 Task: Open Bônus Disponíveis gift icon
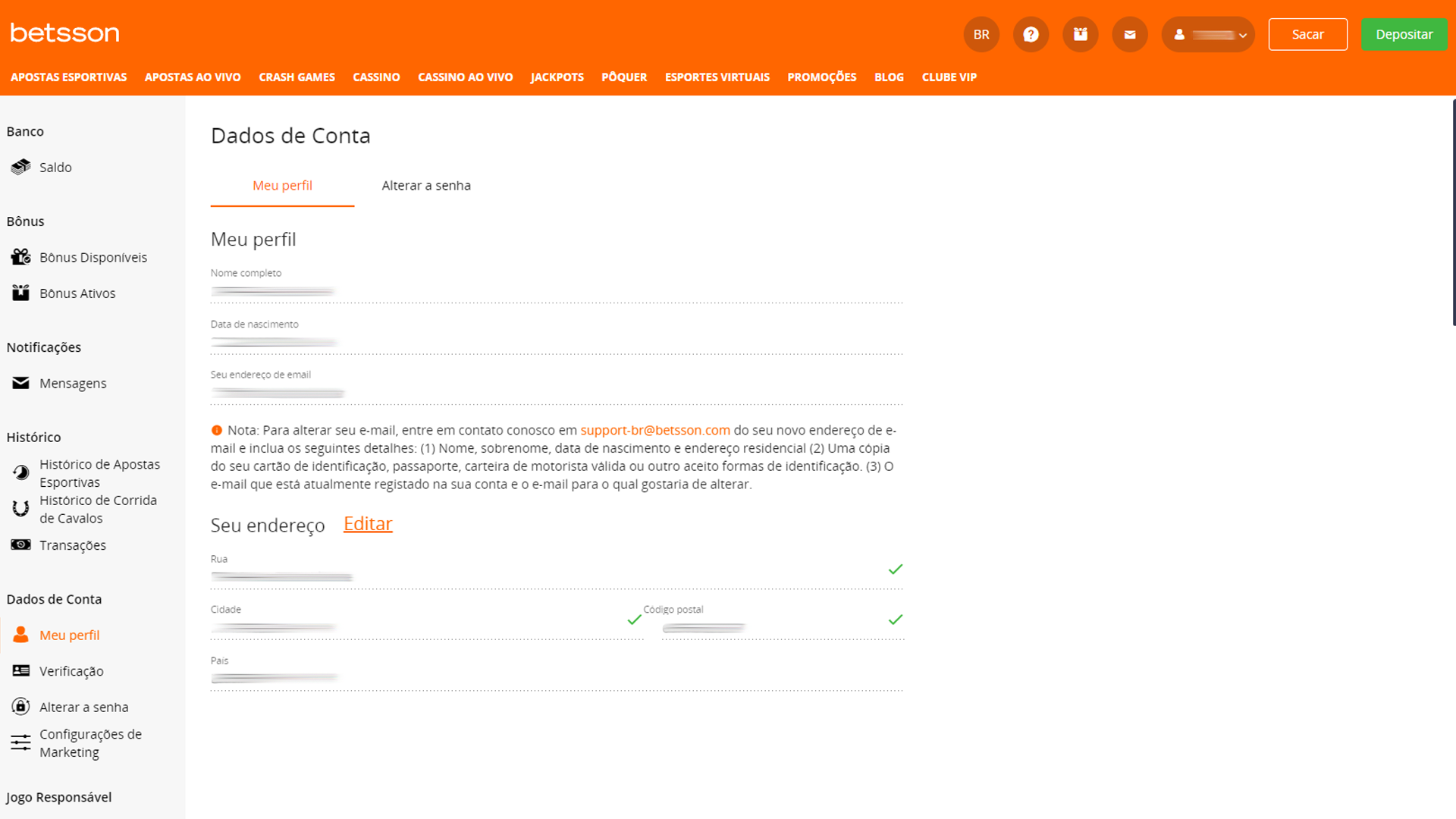(x=20, y=257)
